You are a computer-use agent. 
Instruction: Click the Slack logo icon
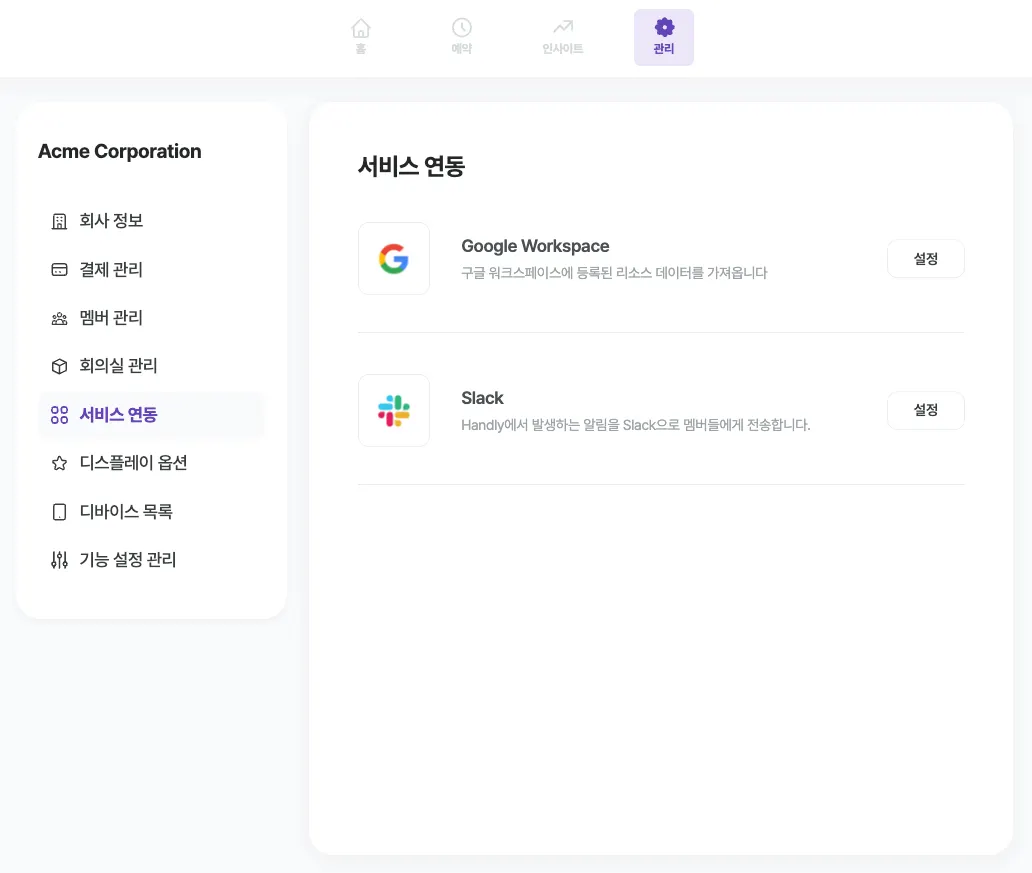point(394,411)
